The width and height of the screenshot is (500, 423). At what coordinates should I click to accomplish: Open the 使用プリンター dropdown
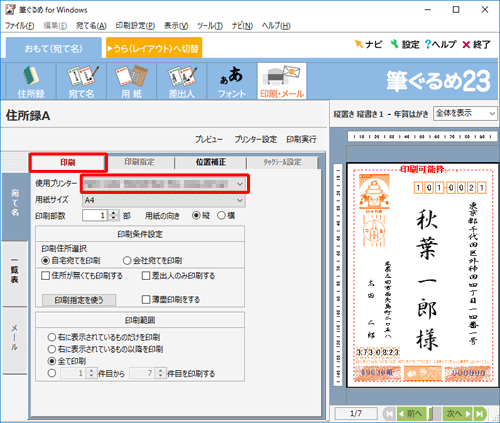[x=165, y=184]
